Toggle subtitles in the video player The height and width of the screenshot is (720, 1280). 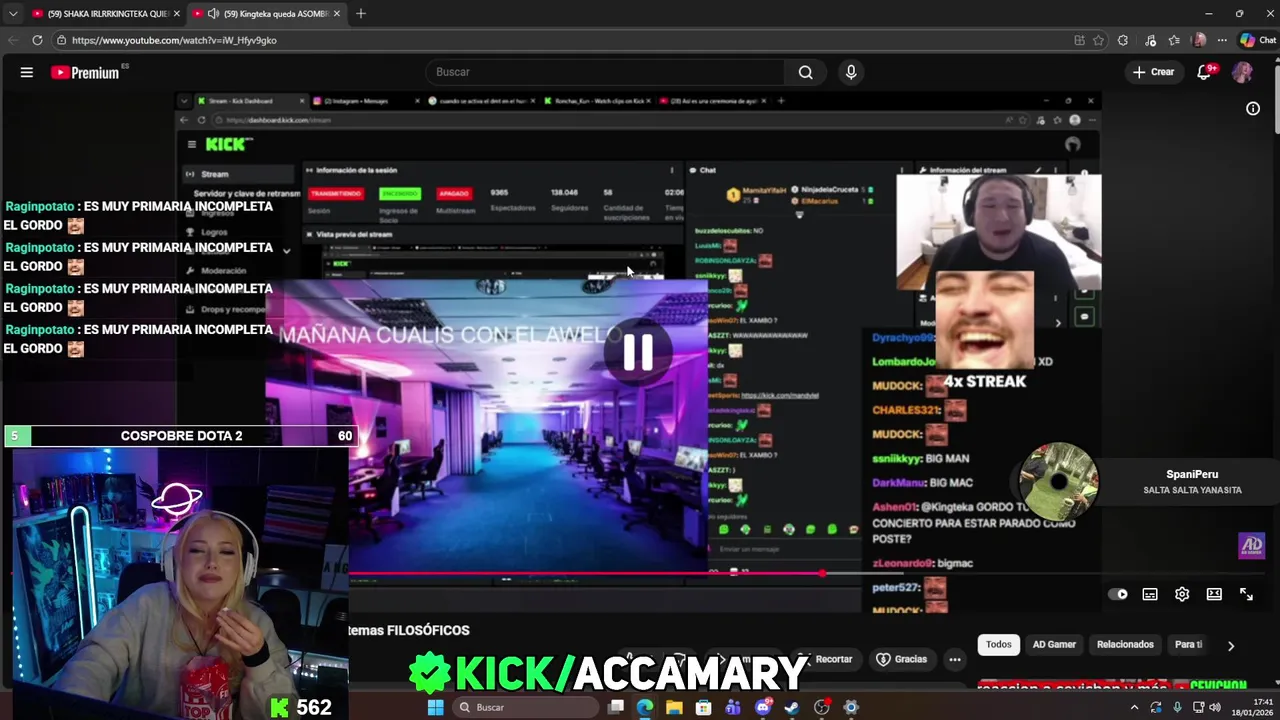coord(1150,594)
